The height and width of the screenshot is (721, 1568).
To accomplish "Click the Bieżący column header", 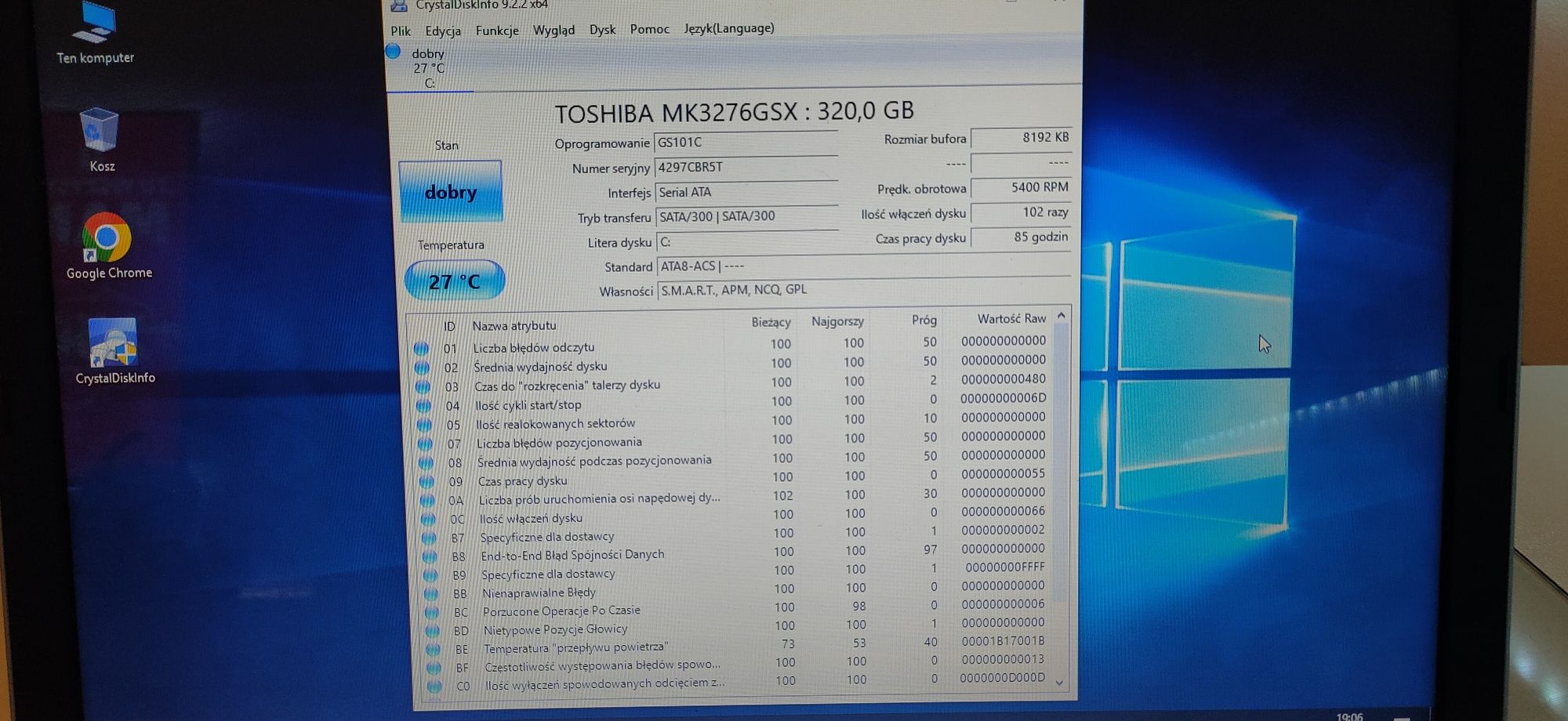I will (x=770, y=322).
